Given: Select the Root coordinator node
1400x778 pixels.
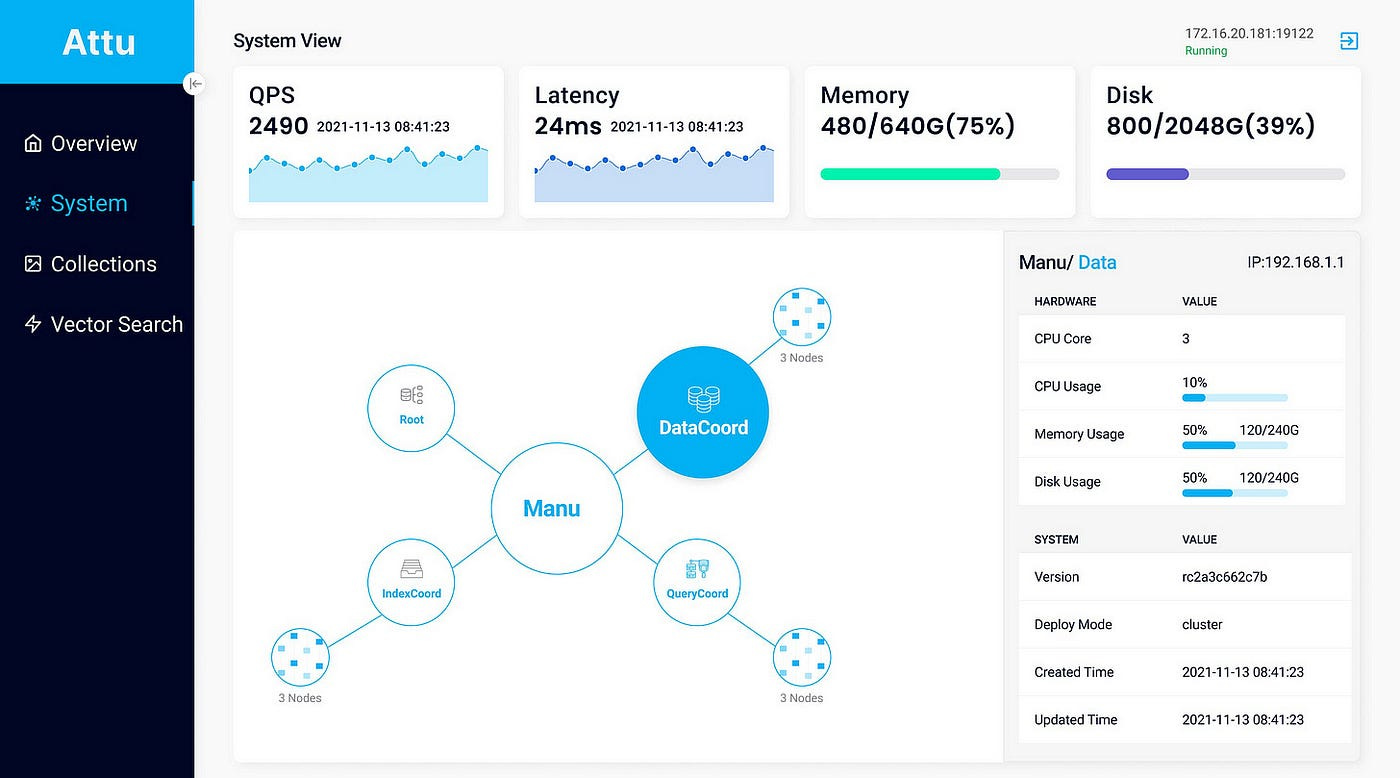Looking at the screenshot, I should (x=411, y=406).
